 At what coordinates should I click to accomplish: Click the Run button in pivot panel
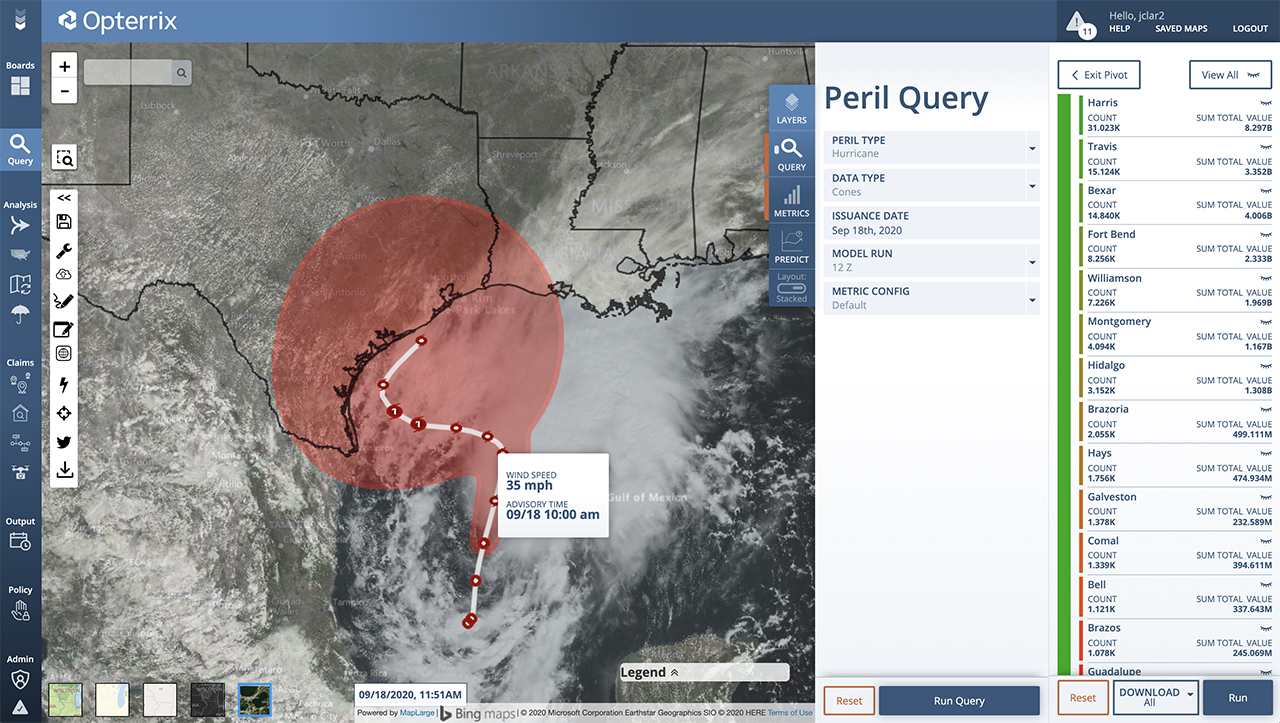pyautogui.click(x=1237, y=697)
